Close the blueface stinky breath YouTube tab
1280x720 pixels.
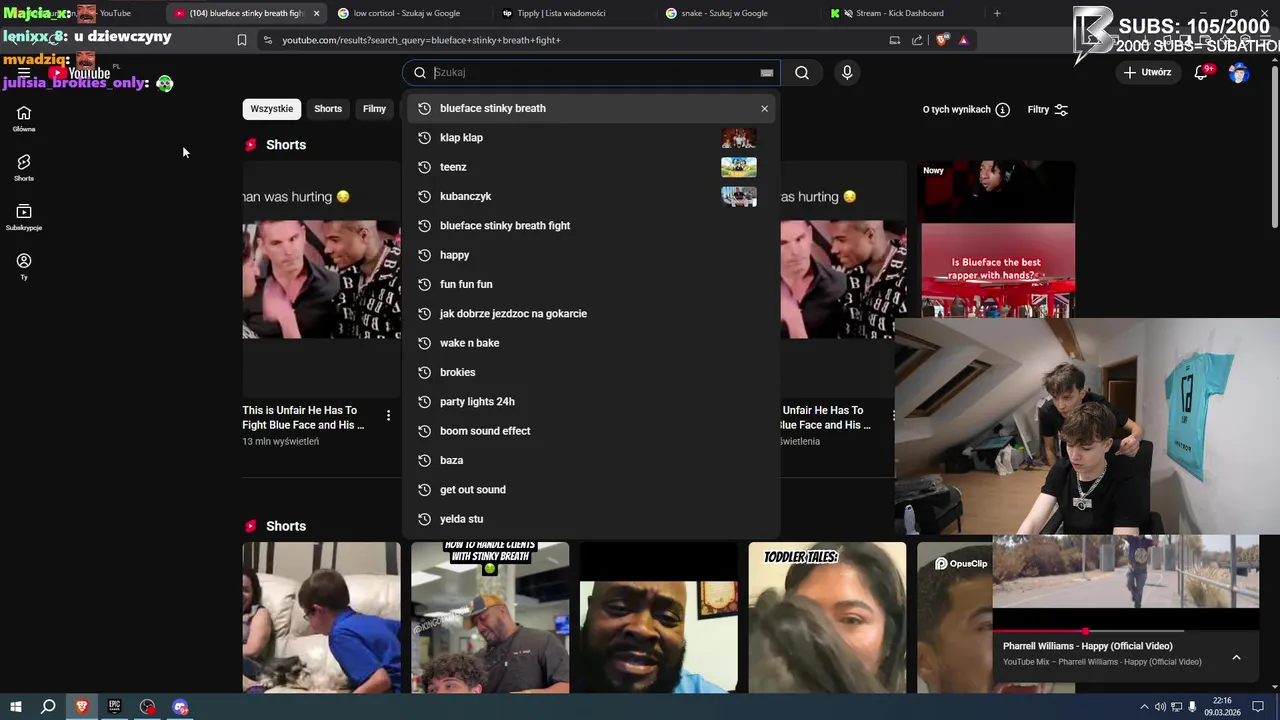click(x=316, y=13)
